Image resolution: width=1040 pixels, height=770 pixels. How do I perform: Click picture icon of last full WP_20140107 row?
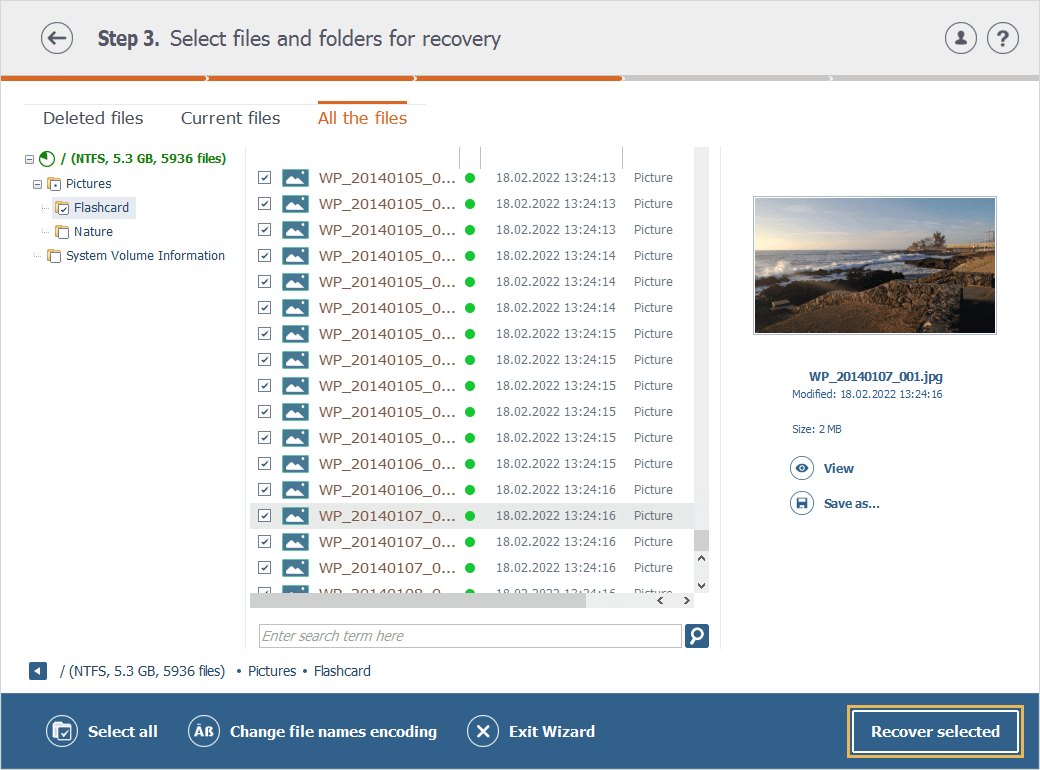pos(295,568)
